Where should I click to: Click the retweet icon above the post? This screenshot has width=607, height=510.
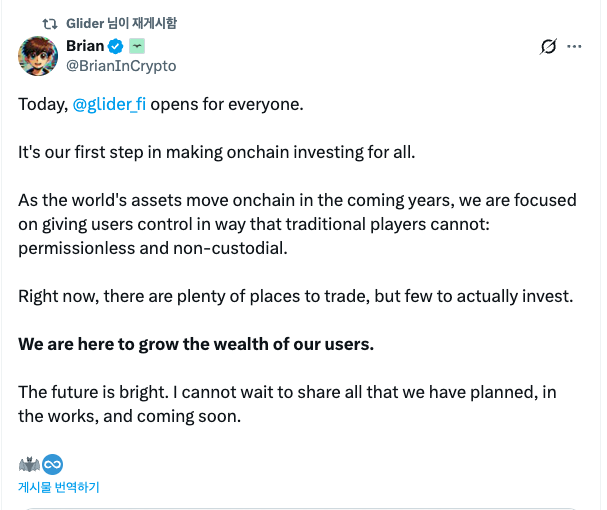click(x=50, y=23)
